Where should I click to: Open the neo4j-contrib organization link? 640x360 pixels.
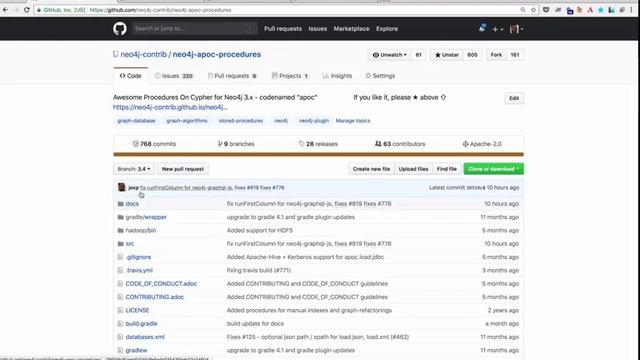(x=144, y=54)
